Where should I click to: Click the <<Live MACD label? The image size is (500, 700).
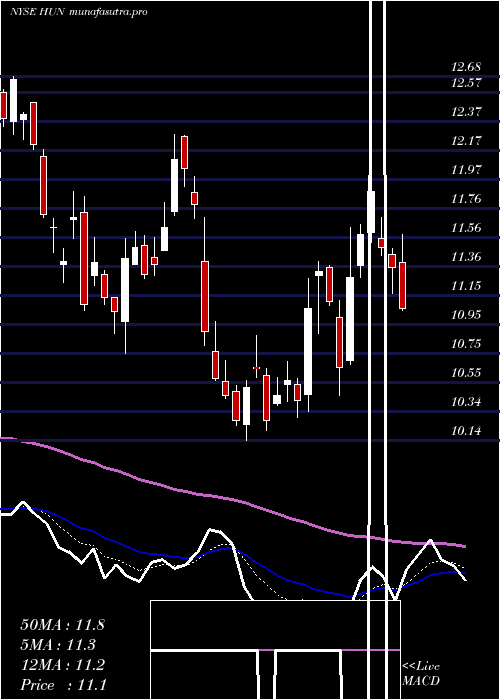(421, 673)
